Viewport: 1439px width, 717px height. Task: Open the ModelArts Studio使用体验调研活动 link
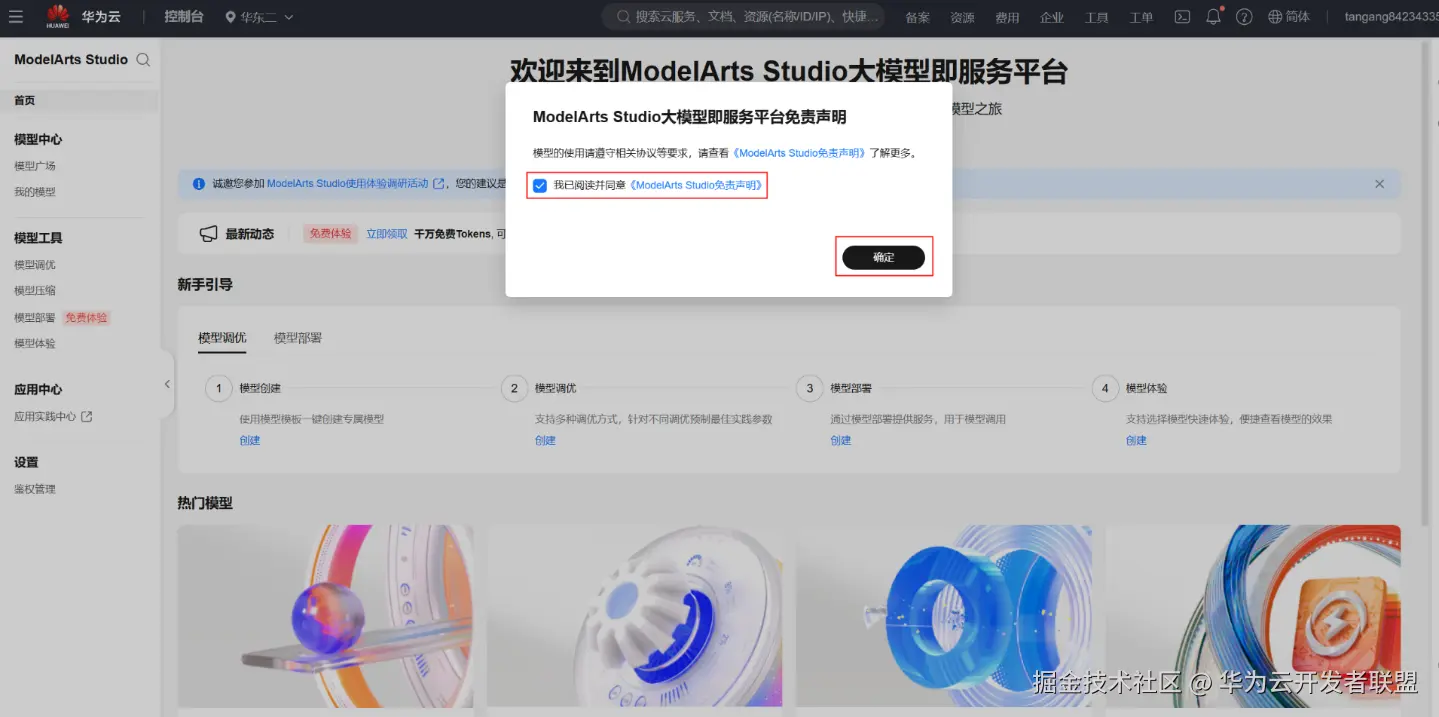(x=347, y=184)
